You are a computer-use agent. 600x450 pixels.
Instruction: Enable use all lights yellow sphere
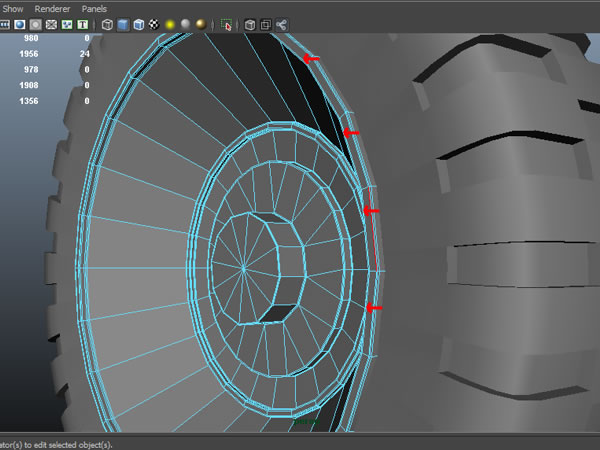[170, 25]
